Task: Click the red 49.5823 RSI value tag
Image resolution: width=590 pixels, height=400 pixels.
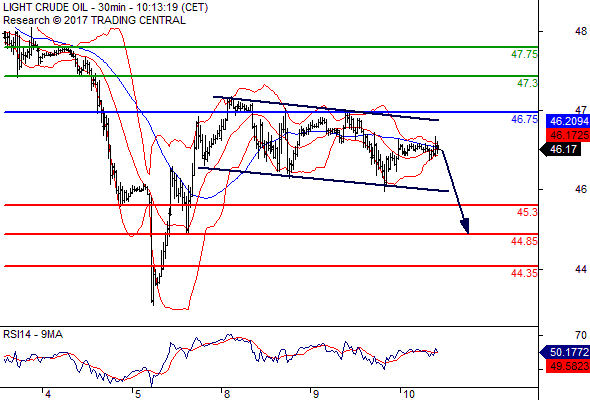Action: click(x=568, y=366)
